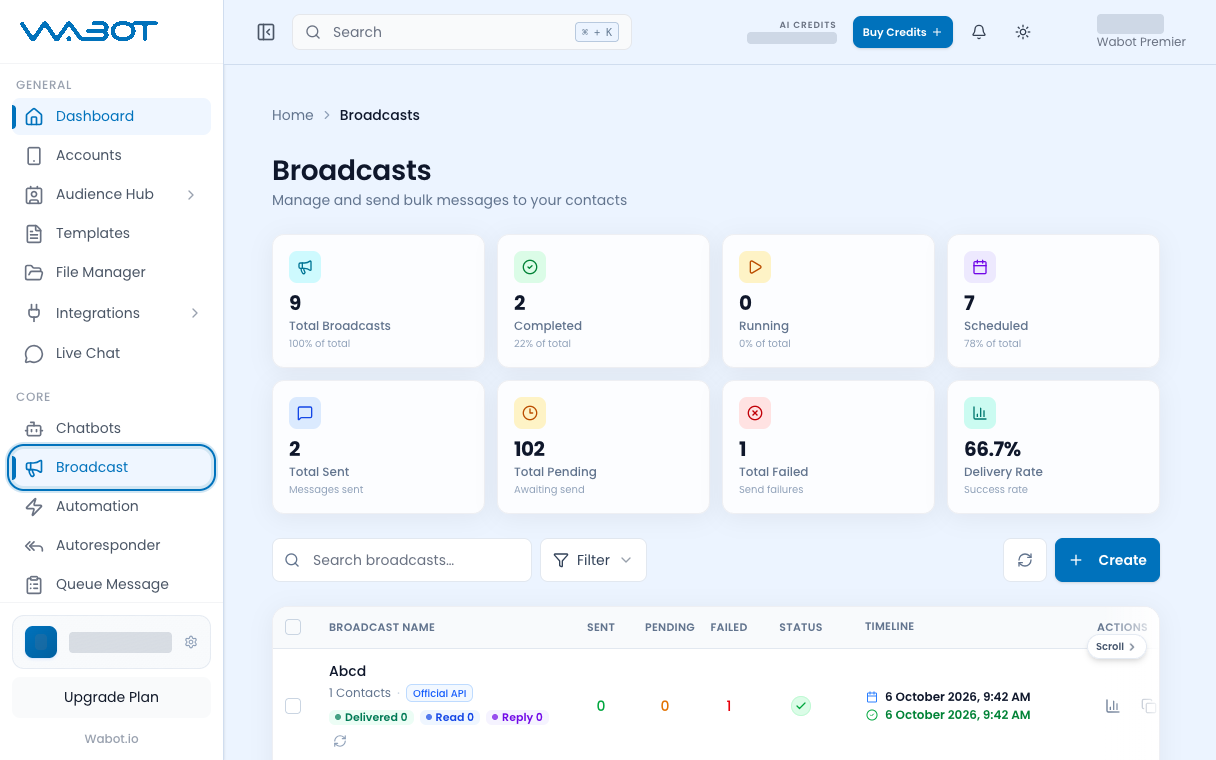The image size is (1216, 760).
Task: Duplicate the Abcd broadcast
Action: pyautogui.click(x=1148, y=706)
